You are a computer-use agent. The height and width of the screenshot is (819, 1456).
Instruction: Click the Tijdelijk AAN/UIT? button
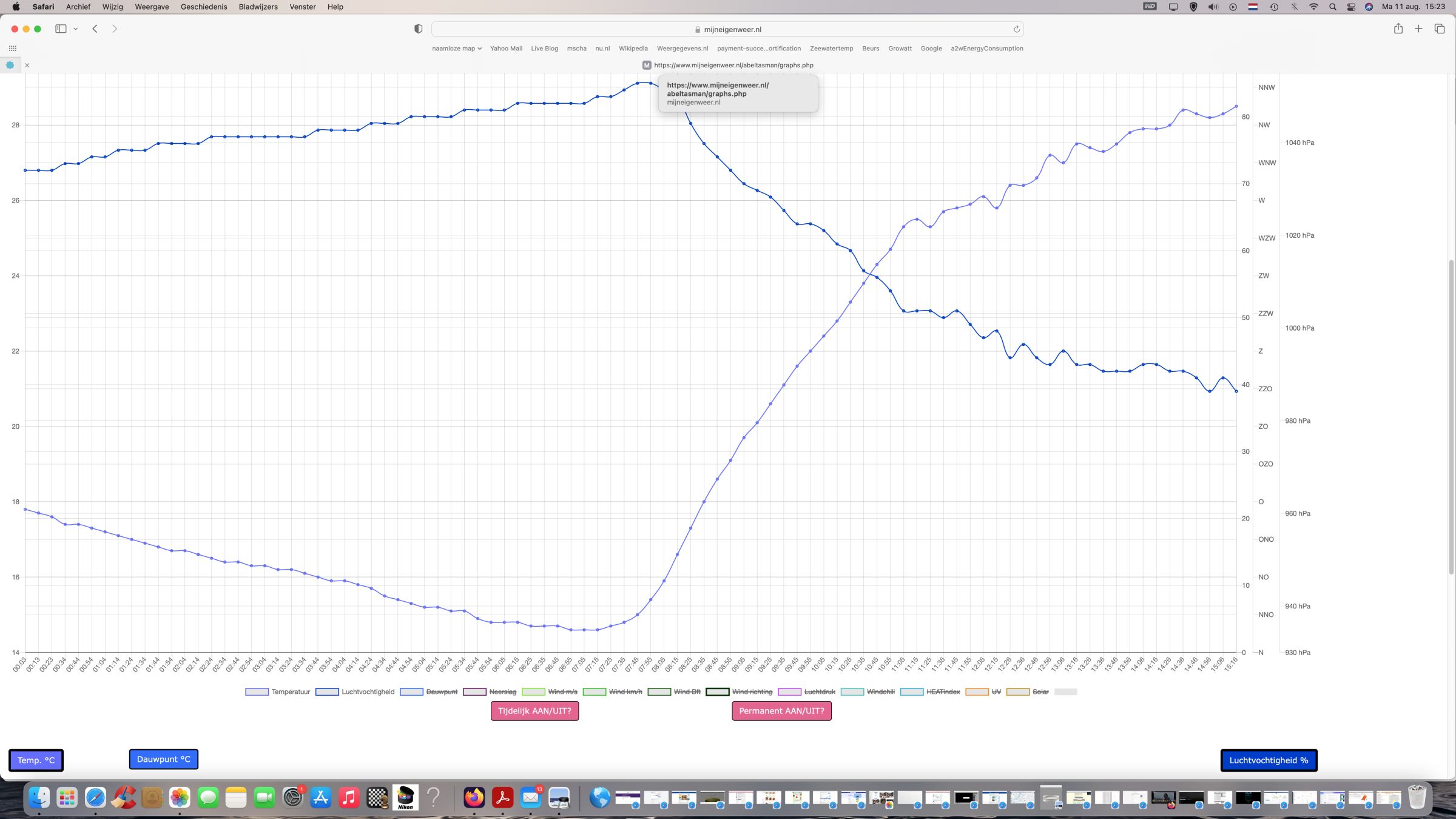534,711
